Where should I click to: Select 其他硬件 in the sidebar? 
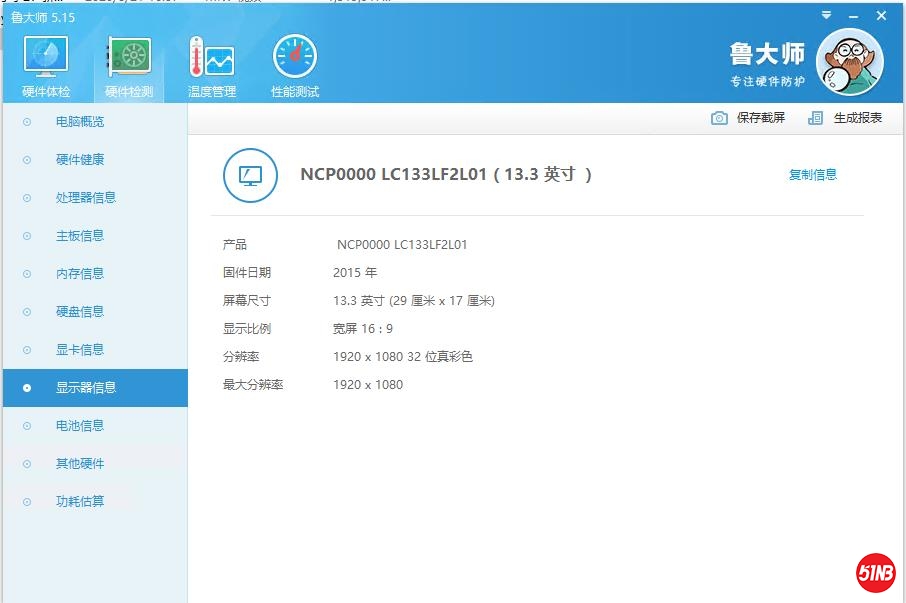click(95, 464)
